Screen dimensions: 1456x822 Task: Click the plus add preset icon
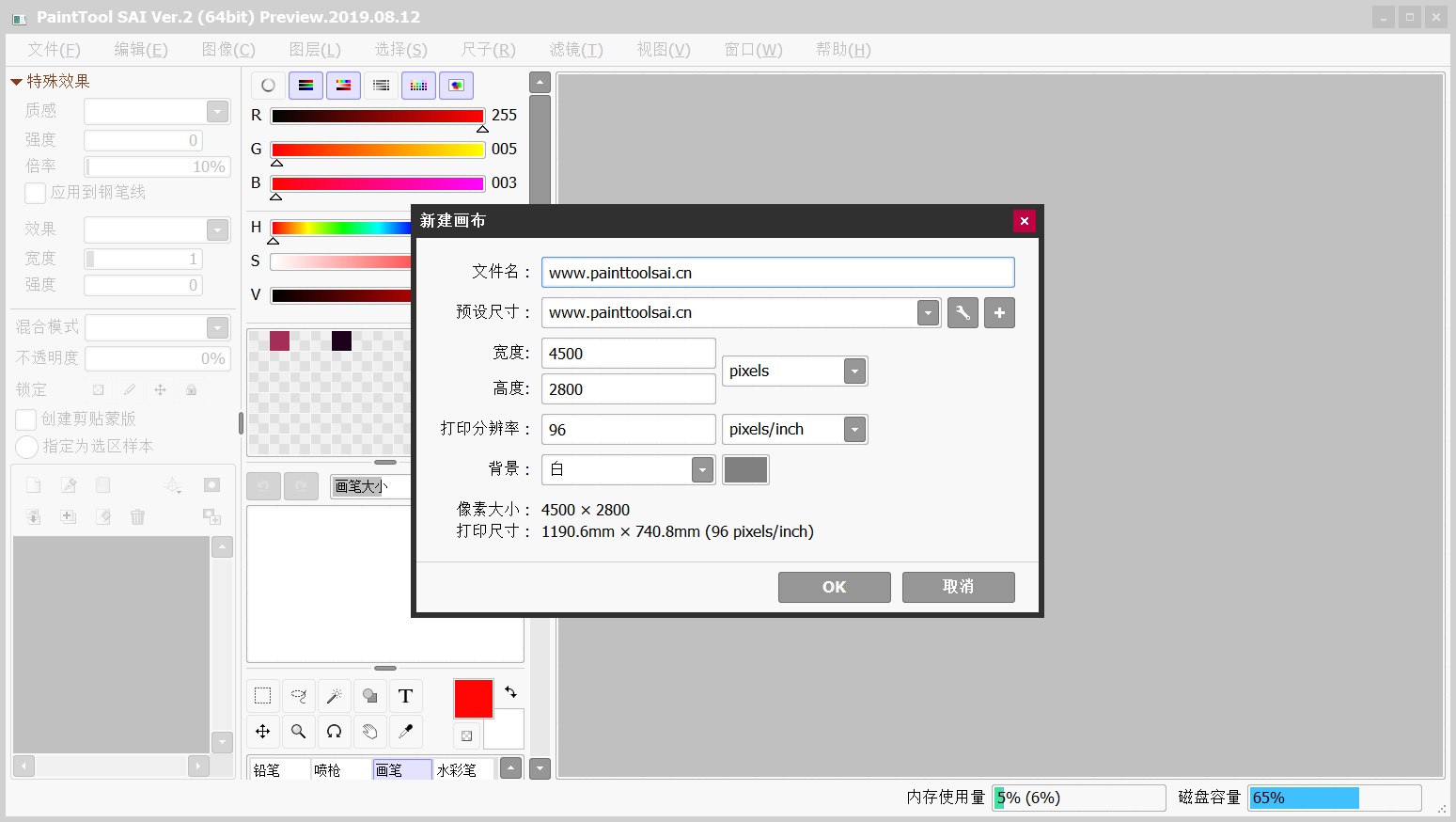[x=999, y=313]
